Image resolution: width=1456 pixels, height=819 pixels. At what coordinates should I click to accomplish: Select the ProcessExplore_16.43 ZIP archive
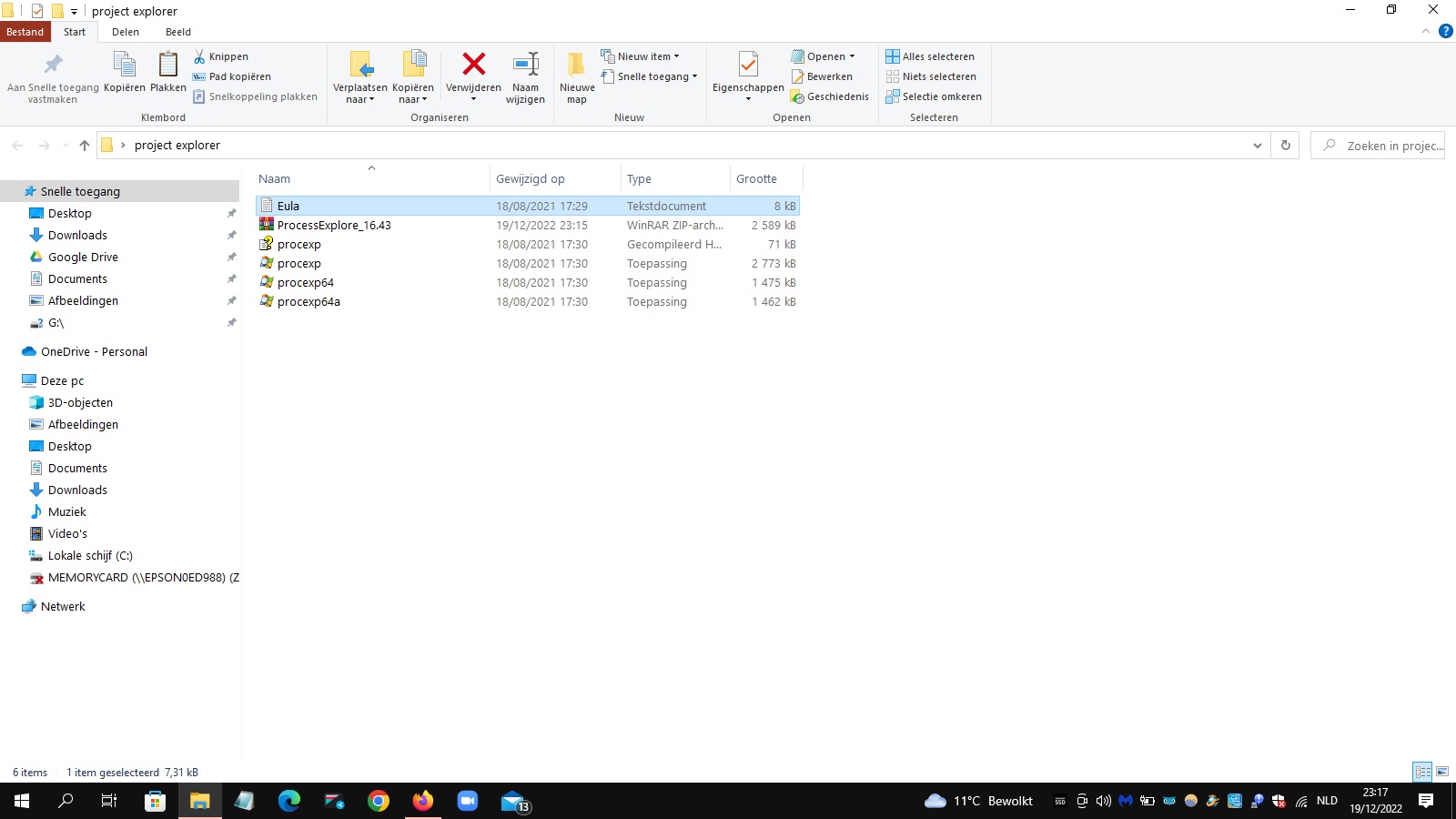click(528, 225)
